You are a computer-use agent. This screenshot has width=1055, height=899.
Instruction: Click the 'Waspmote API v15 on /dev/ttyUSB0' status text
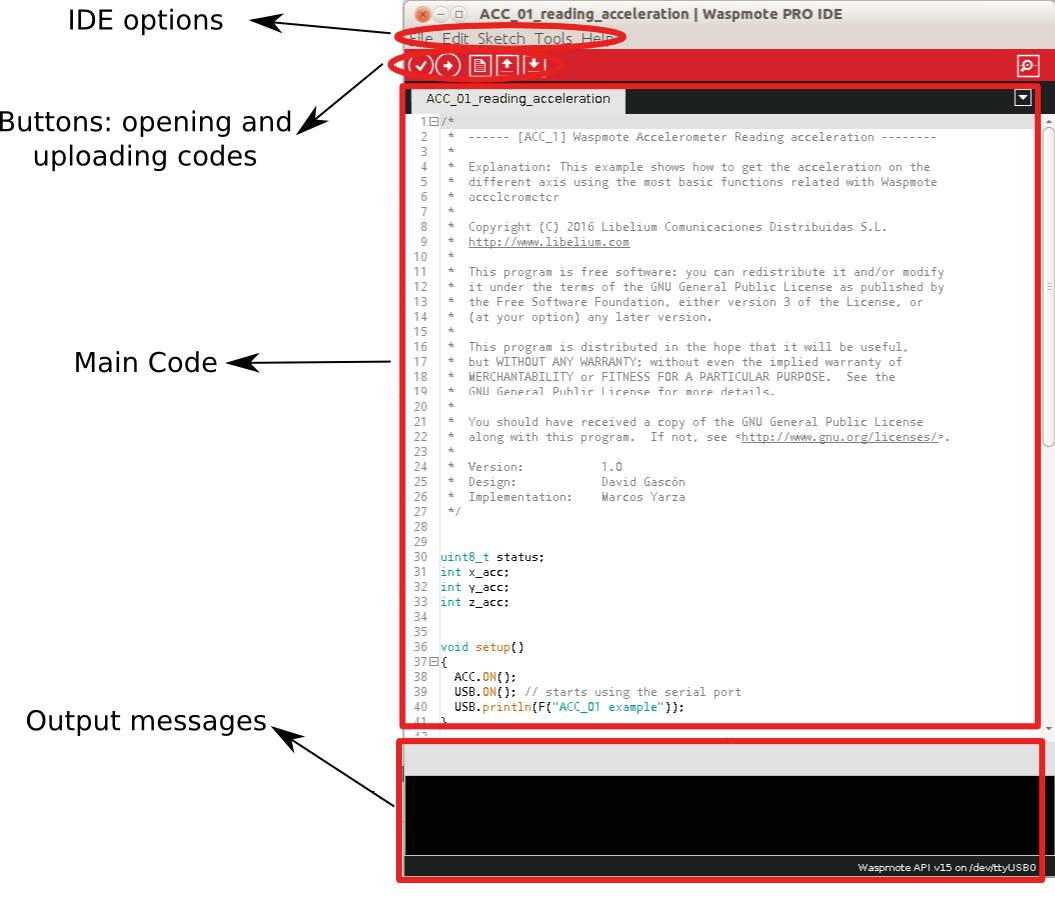(x=947, y=867)
